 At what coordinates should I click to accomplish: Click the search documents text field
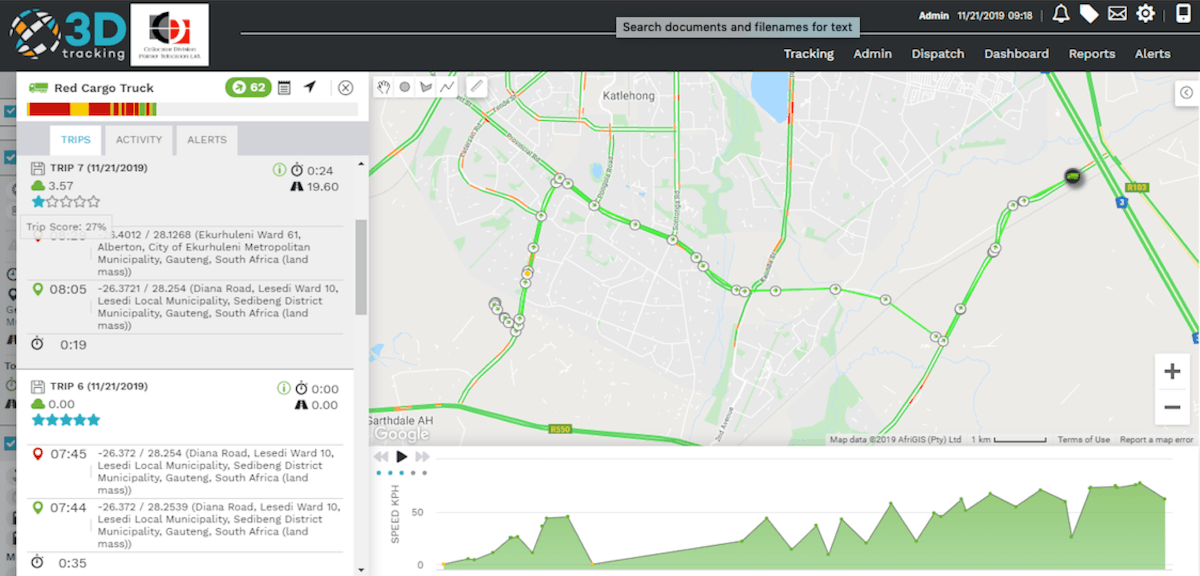click(737, 26)
